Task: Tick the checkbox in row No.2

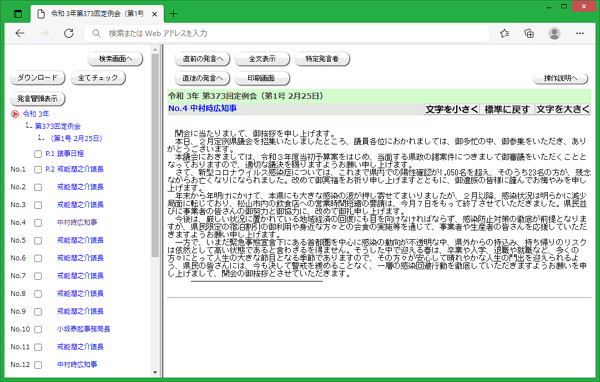Action: point(38,187)
